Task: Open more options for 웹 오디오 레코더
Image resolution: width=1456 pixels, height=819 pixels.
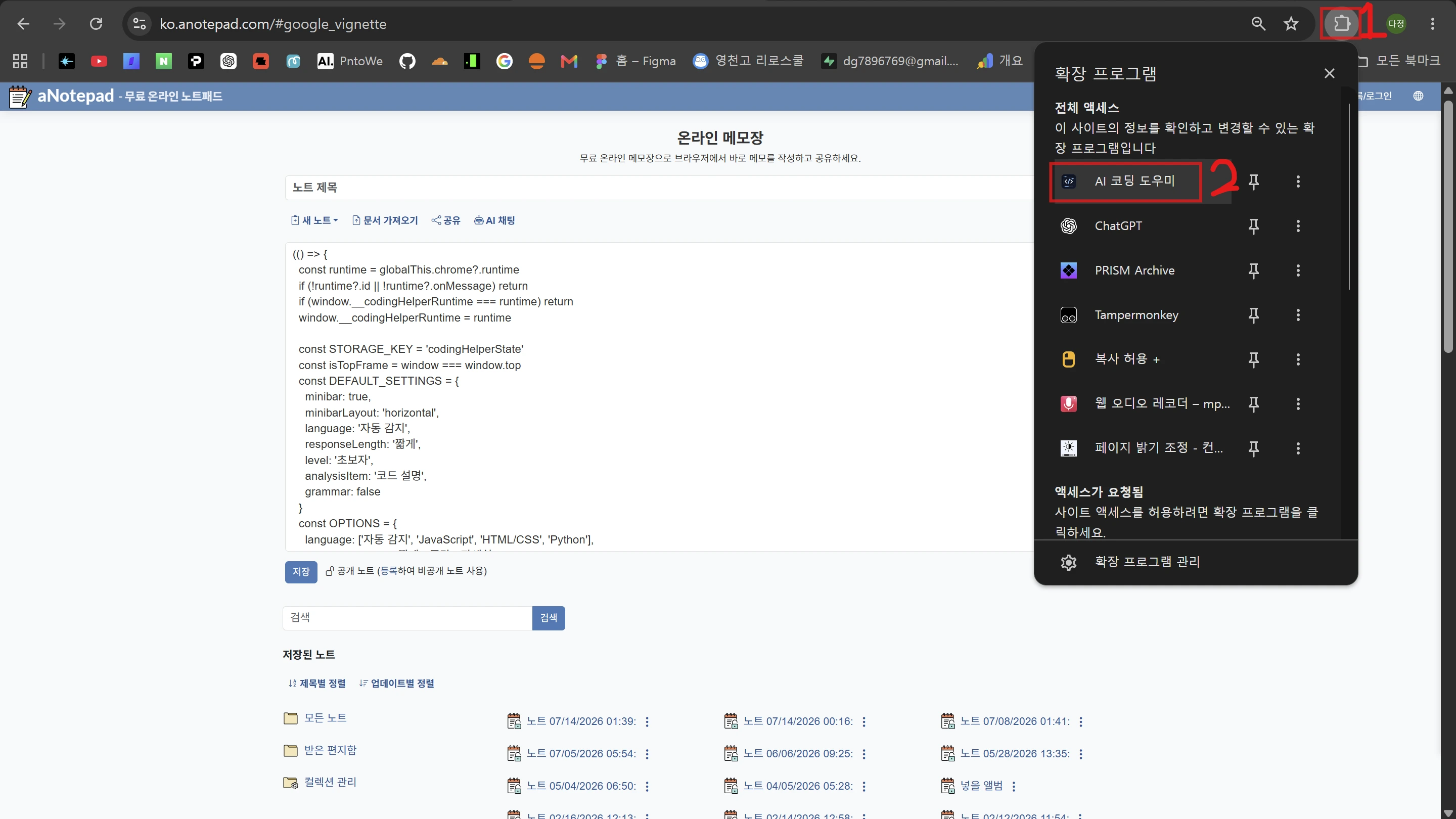Action: point(1298,404)
